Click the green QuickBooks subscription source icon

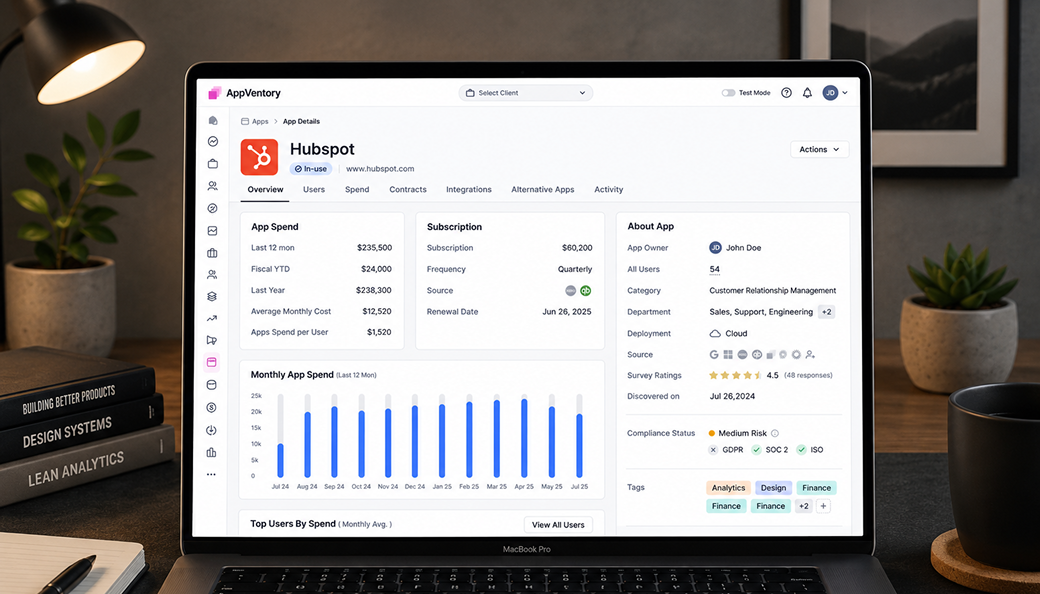tap(586, 290)
